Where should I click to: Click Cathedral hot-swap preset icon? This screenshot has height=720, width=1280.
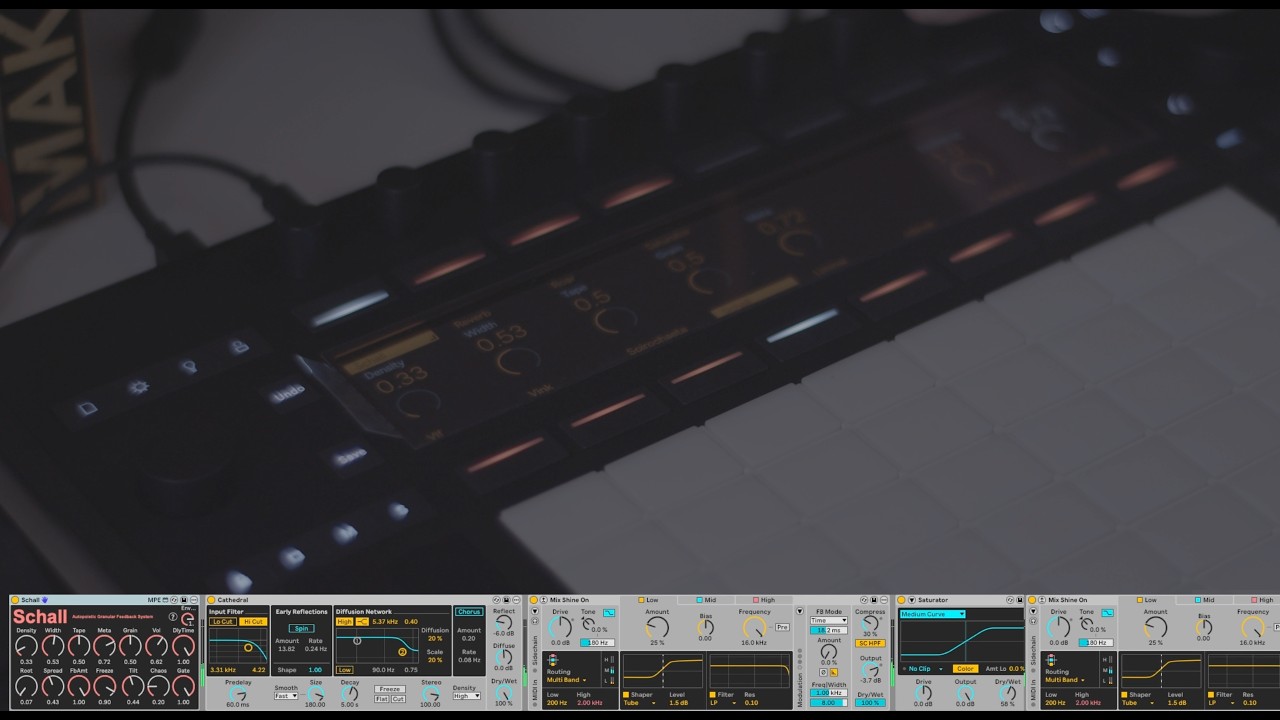point(496,600)
